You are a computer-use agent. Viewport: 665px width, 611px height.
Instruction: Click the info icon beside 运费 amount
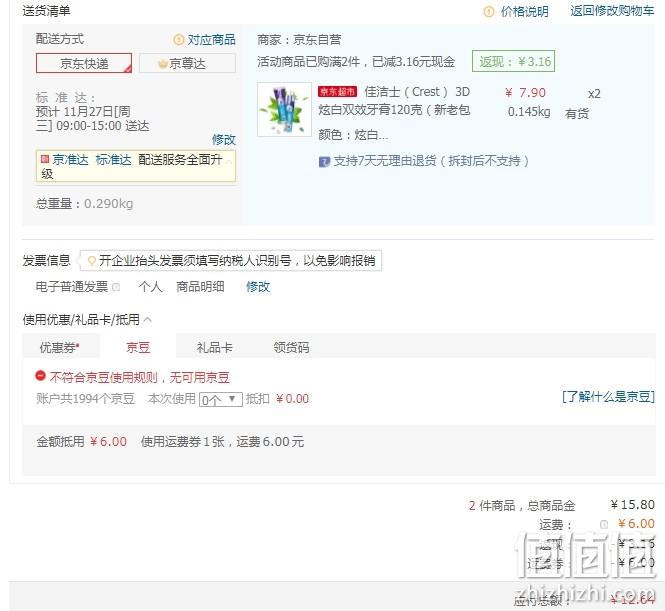(604, 525)
